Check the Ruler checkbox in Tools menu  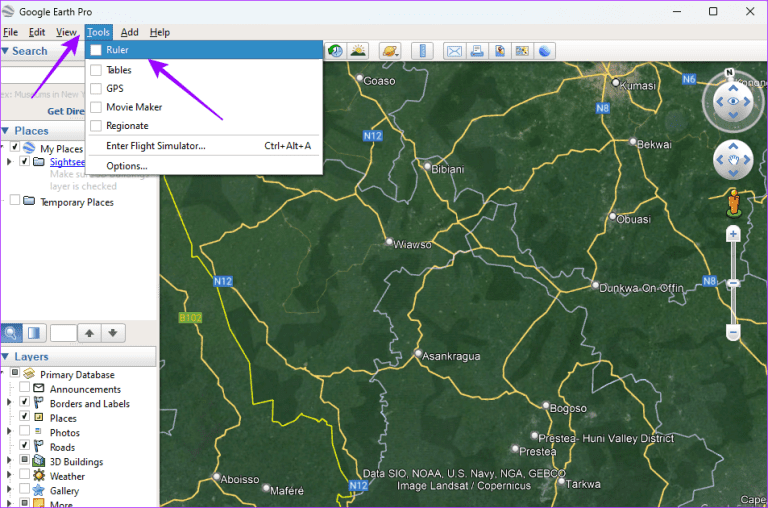coord(96,50)
